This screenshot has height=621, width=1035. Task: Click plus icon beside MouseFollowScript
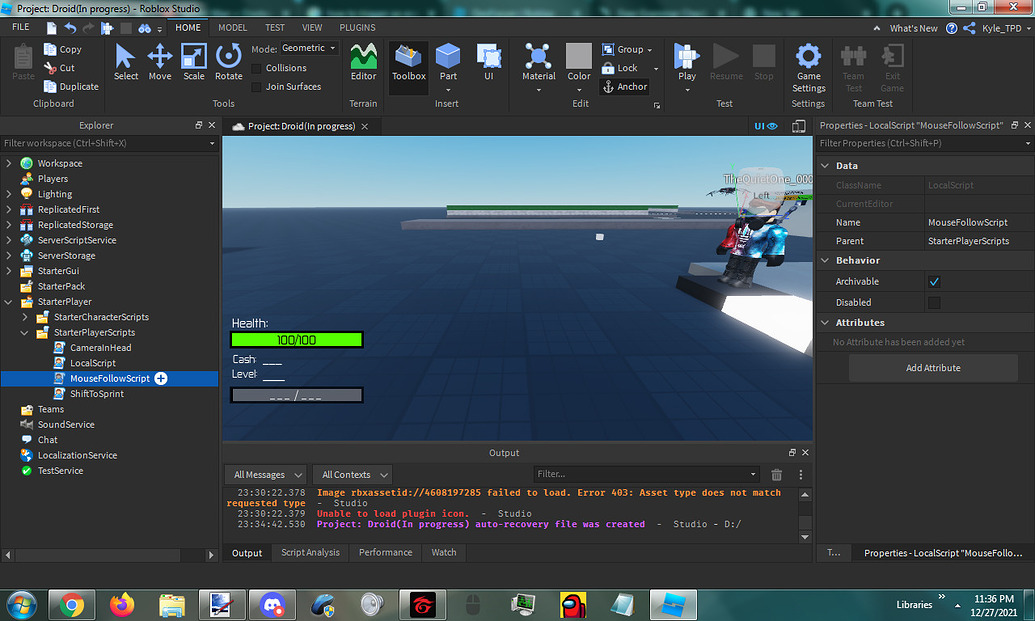161,378
